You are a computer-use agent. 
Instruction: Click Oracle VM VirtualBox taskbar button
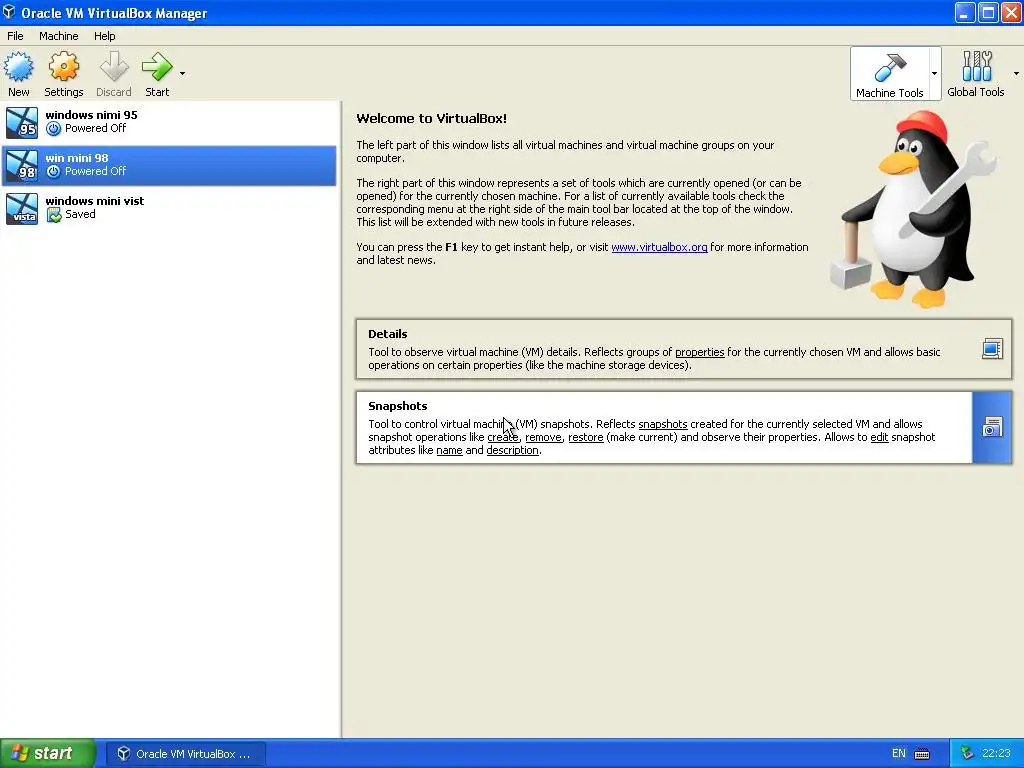pyautogui.click(x=185, y=754)
